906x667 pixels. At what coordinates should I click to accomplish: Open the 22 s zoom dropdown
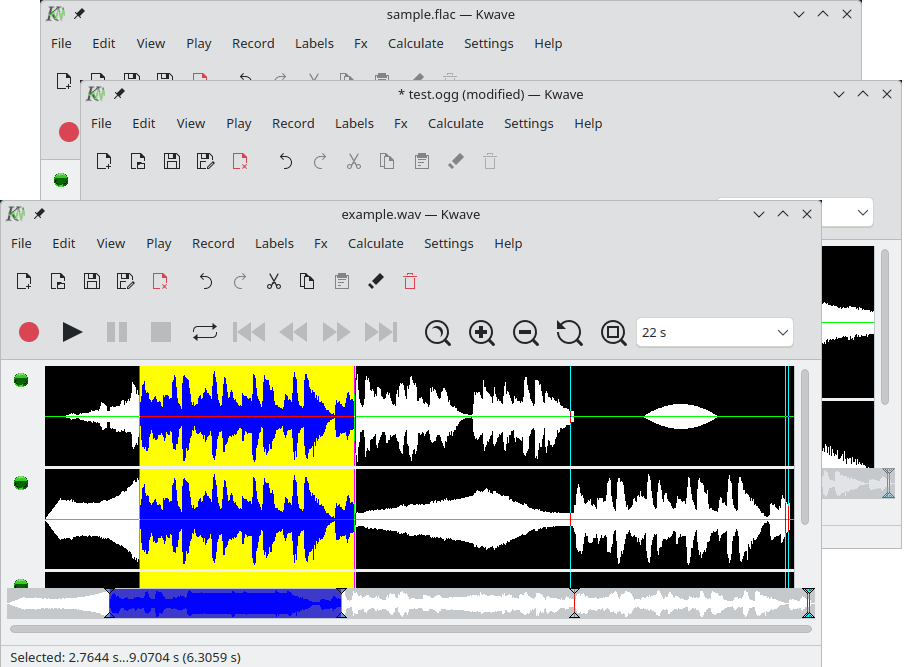click(x=715, y=332)
